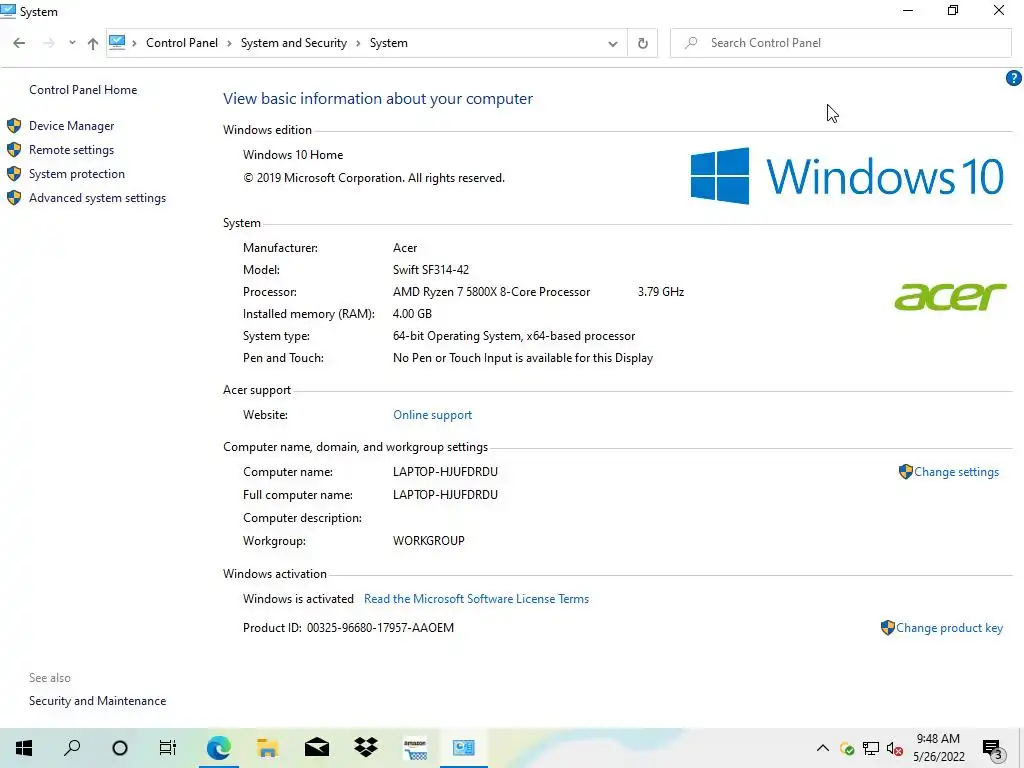Select the System breadcrumb item

pyautogui.click(x=389, y=43)
